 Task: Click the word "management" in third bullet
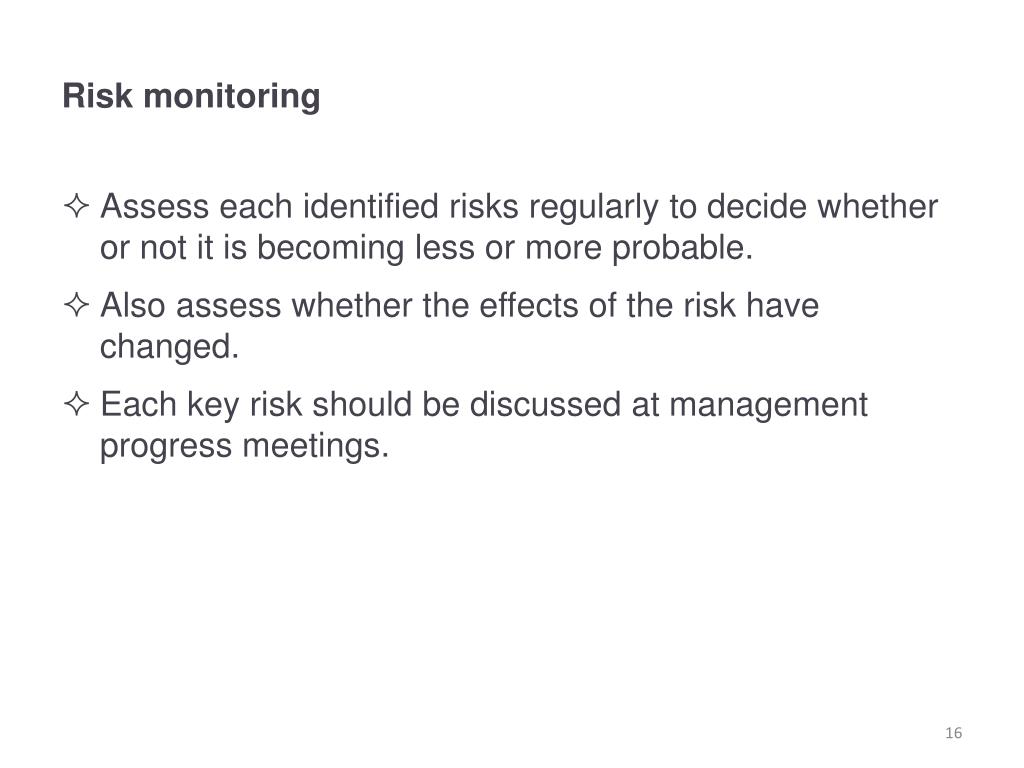(x=769, y=406)
